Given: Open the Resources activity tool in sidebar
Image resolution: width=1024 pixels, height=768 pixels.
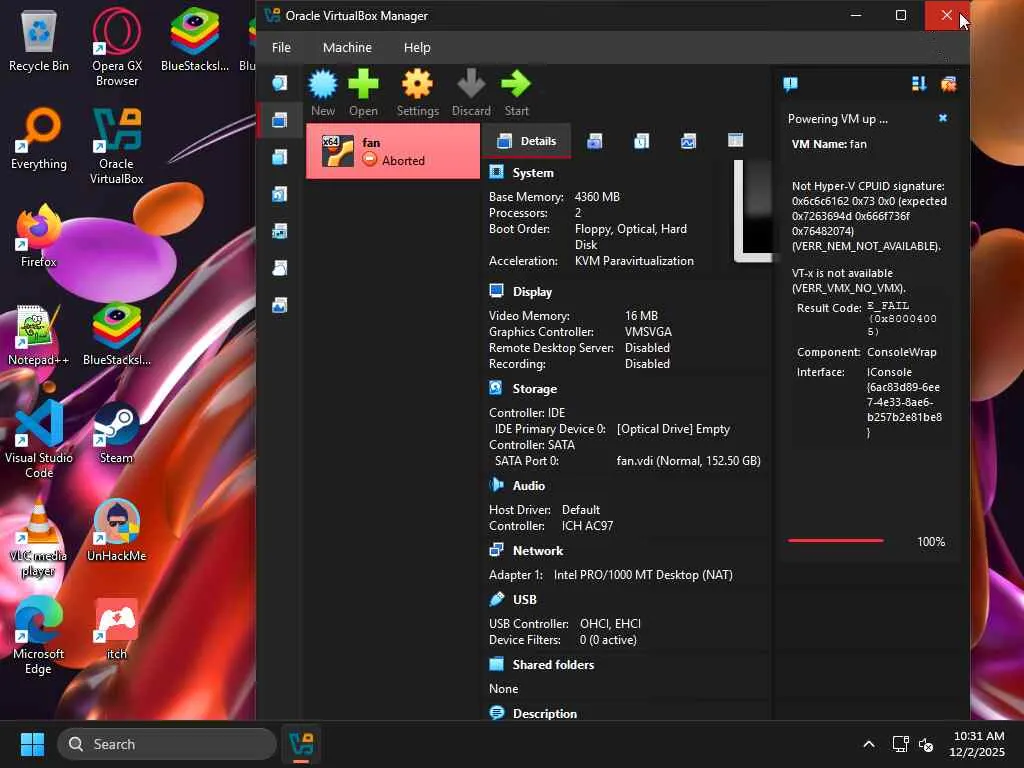Looking at the screenshot, I should [x=280, y=305].
